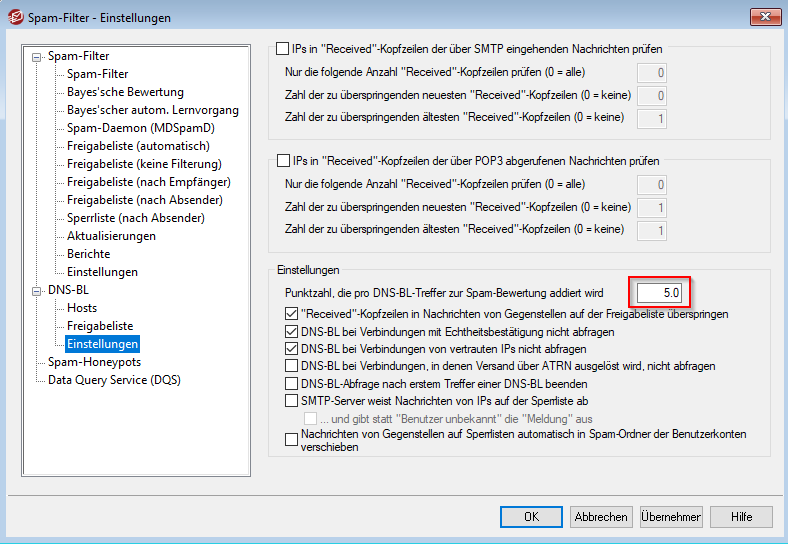Click the DNS-BL score field showing 5.0
788x544 pixels.
click(x=659, y=293)
